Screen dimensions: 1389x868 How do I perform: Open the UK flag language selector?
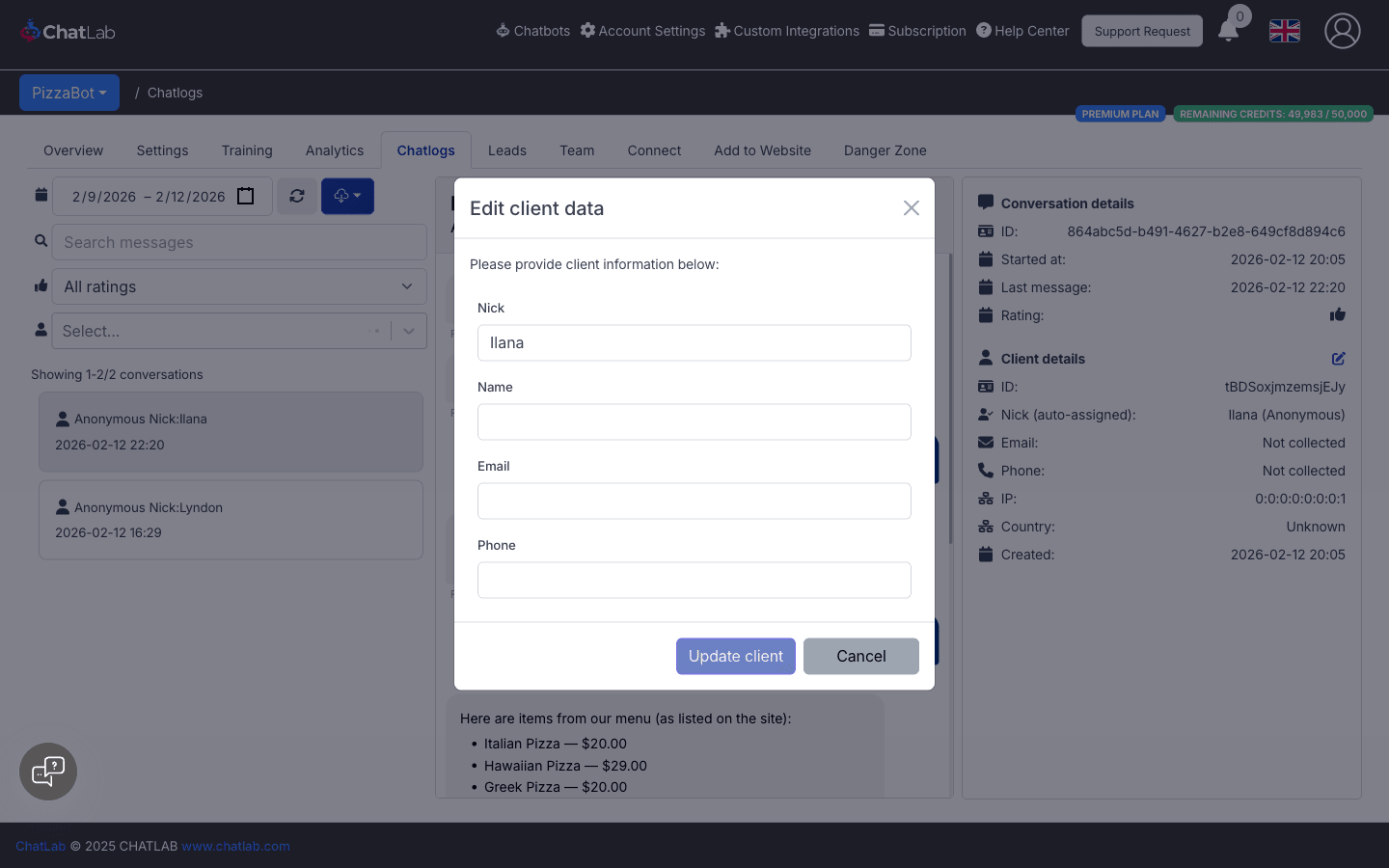pyautogui.click(x=1284, y=31)
